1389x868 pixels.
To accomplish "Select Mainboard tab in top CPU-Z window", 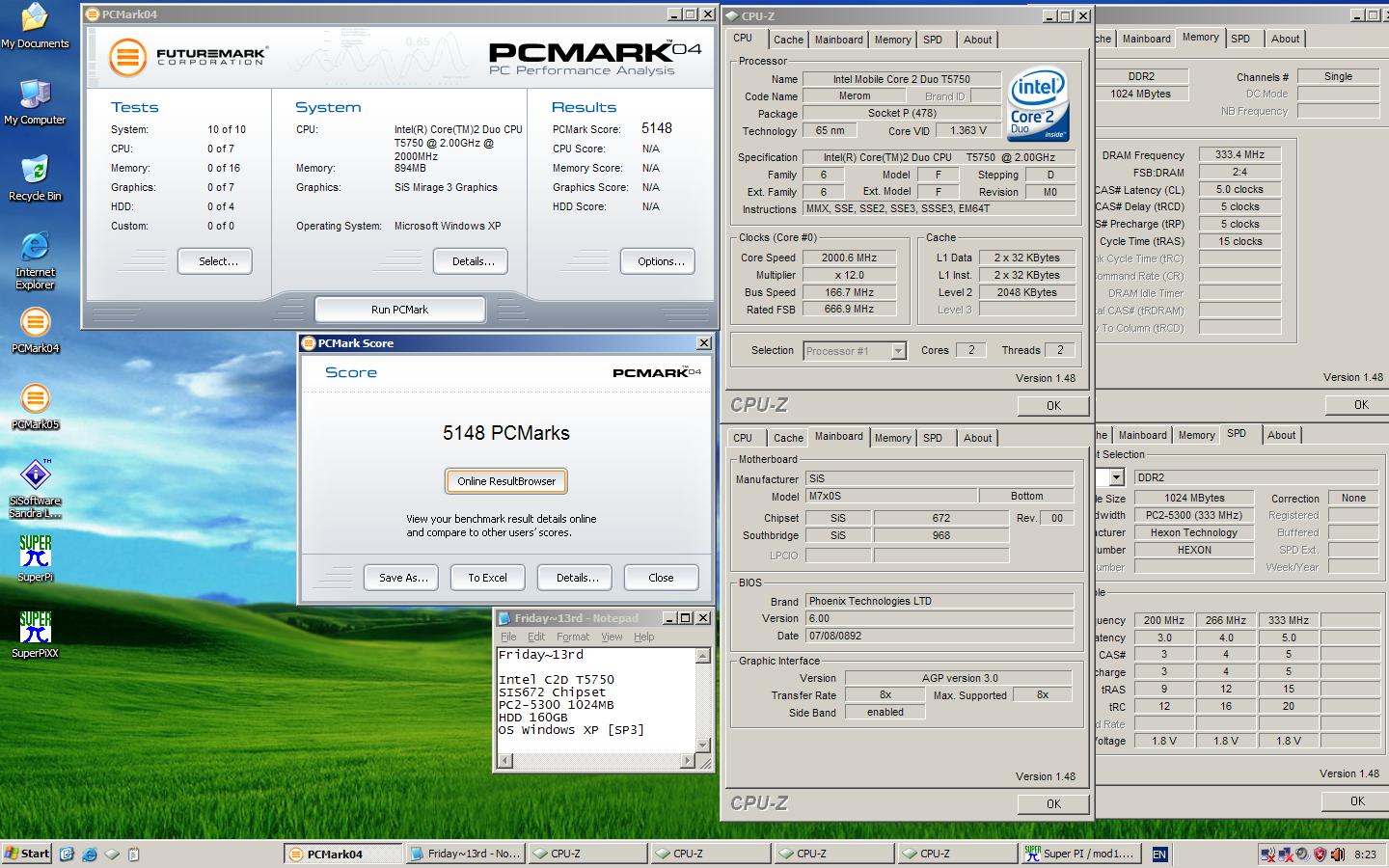I will coord(838,40).
